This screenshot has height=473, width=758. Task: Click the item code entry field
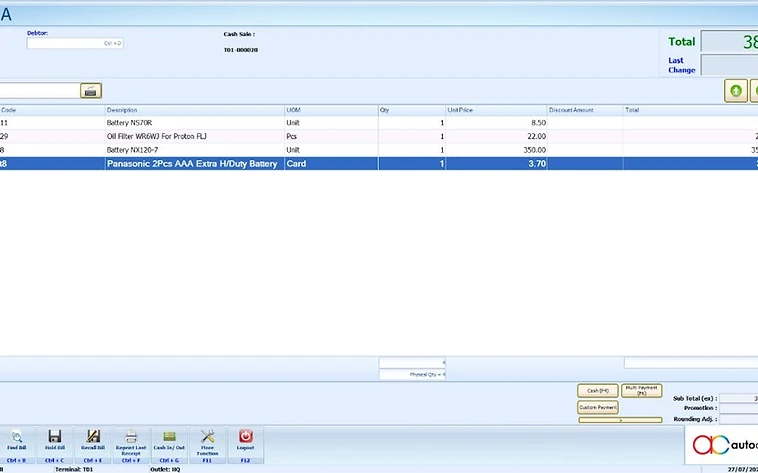tap(40, 91)
